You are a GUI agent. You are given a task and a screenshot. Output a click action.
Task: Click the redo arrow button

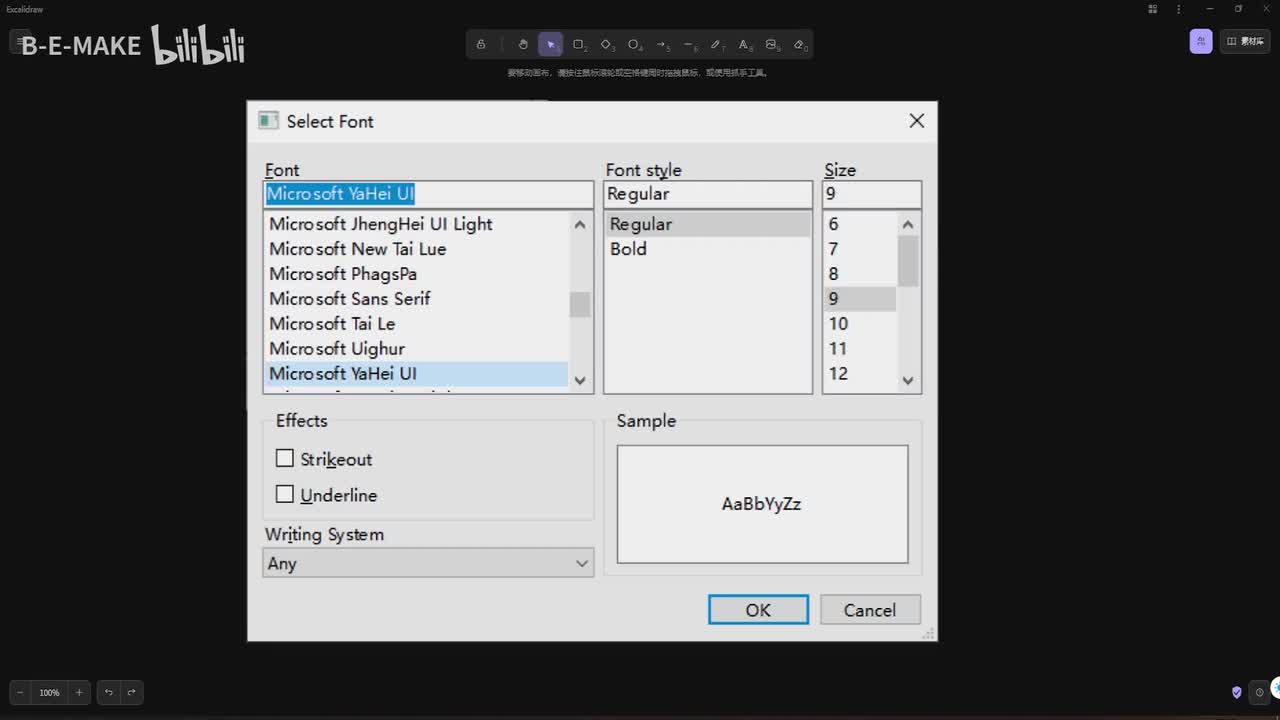[x=131, y=692]
